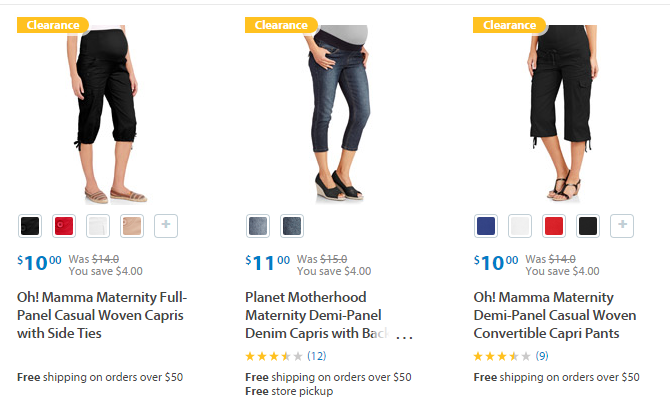Expand more colors for Convertible Capri Pants
This screenshot has height=407, width=670.
(x=622, y=226)
